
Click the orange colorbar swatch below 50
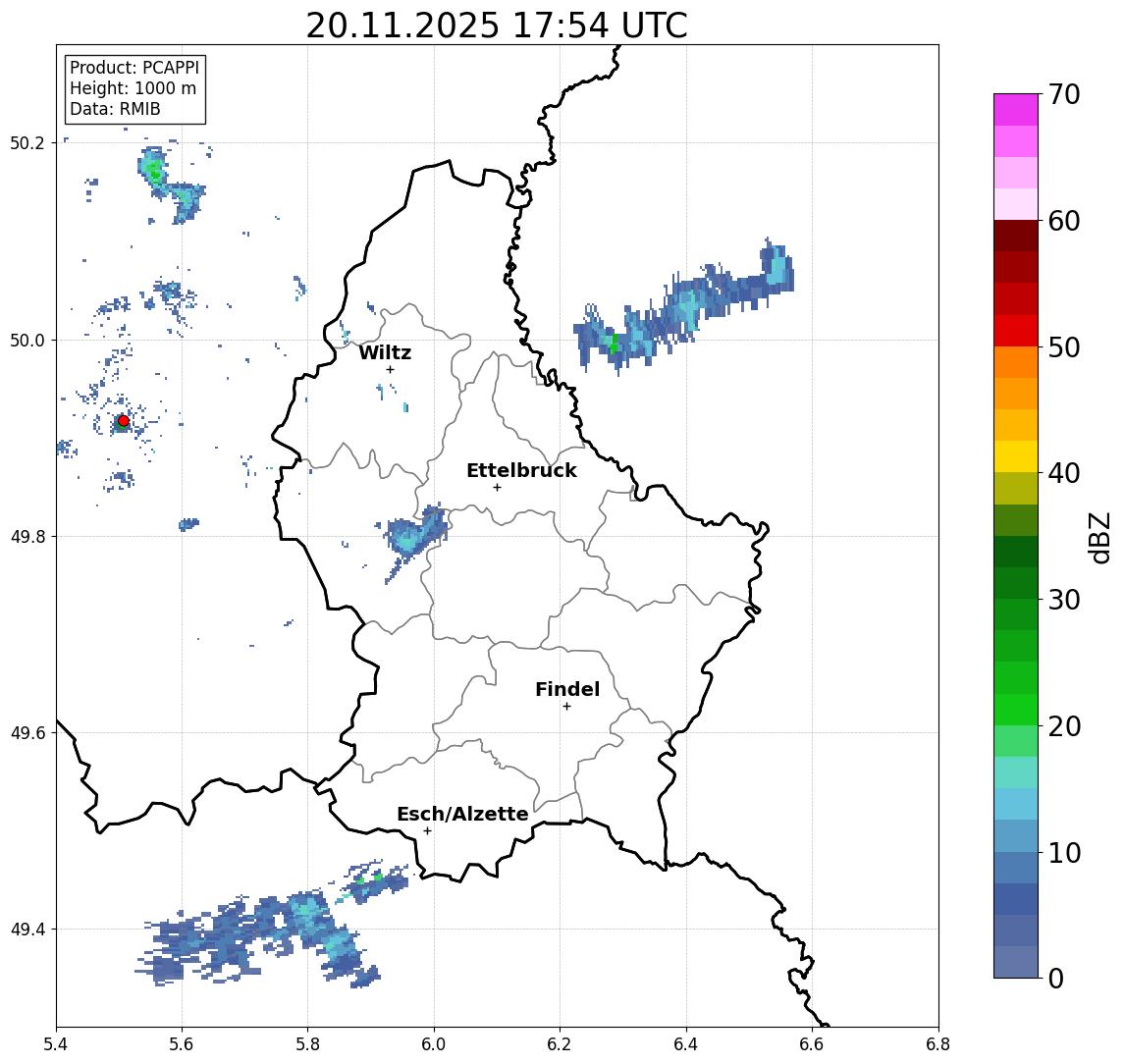1016,362
